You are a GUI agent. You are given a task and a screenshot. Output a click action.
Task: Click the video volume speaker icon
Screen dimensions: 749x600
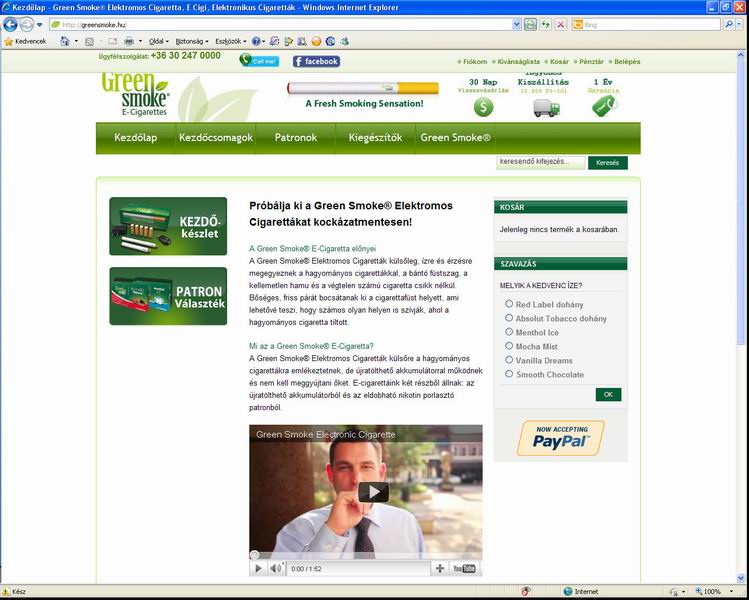(x=276, y=568)
